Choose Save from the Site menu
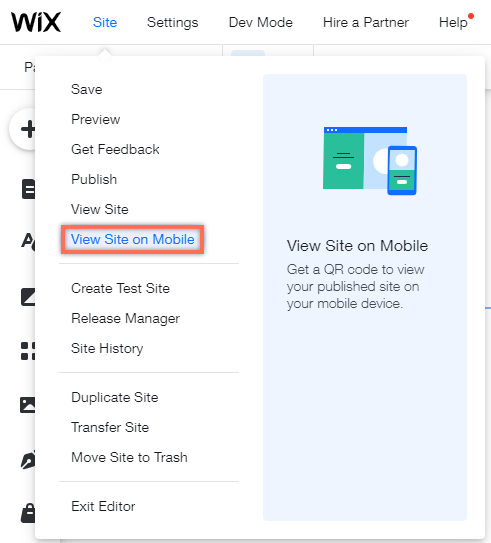Viewport: 491px width, 543px height. 87,89
